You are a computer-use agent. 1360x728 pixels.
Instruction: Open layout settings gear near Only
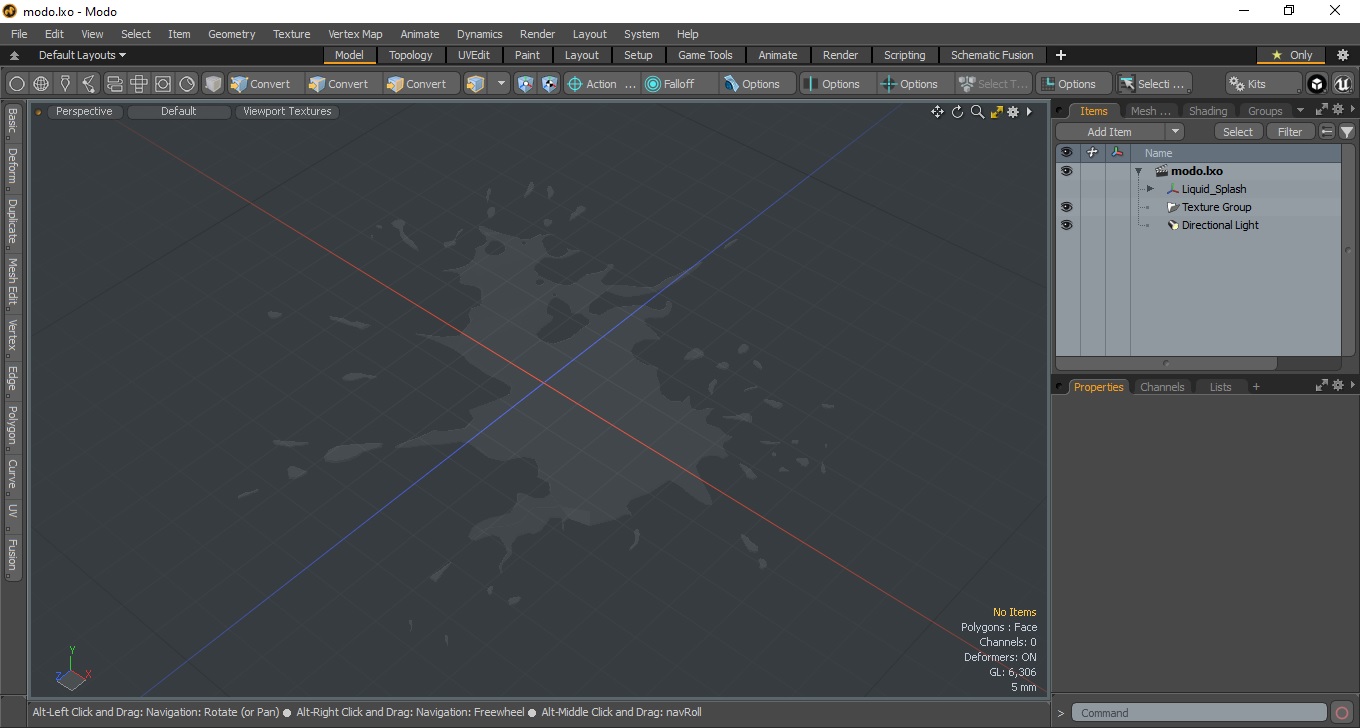click(1343, 55)
